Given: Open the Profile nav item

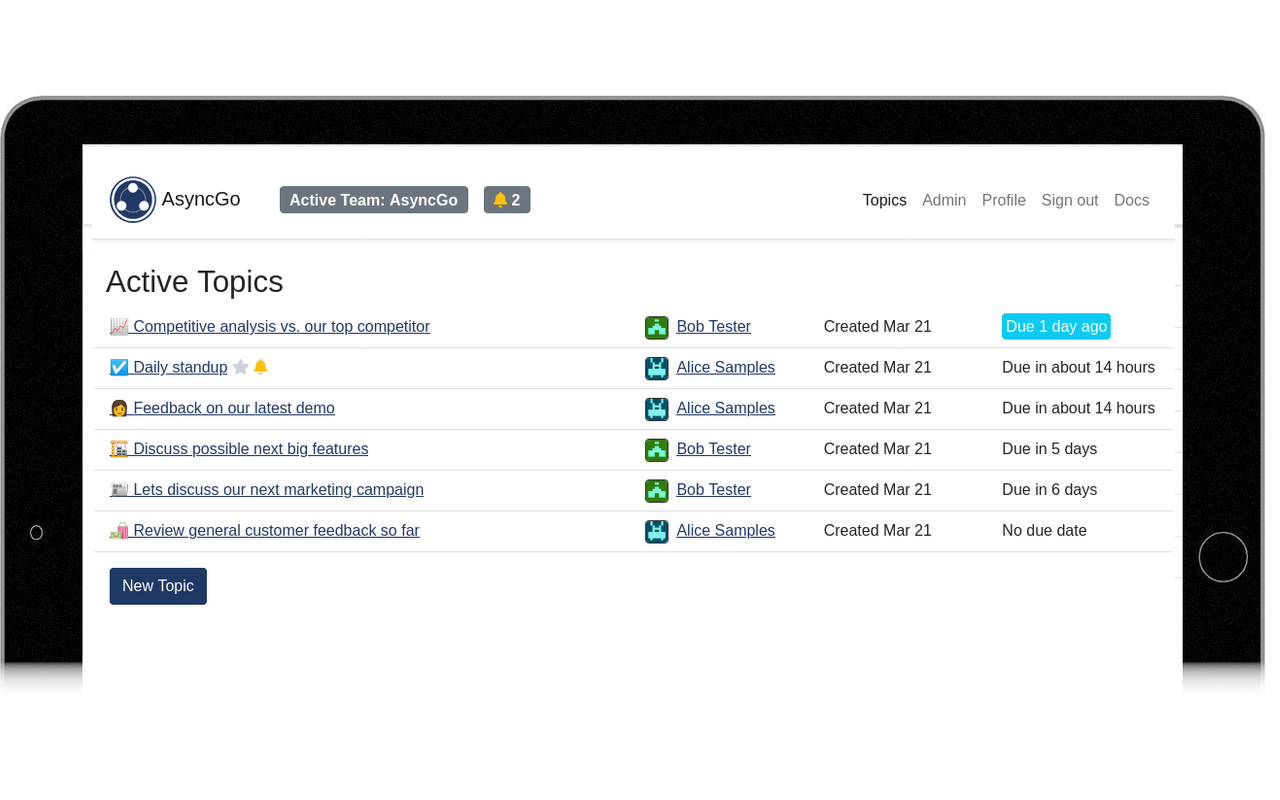Looking at the screenshot, I should [1004, 200].
